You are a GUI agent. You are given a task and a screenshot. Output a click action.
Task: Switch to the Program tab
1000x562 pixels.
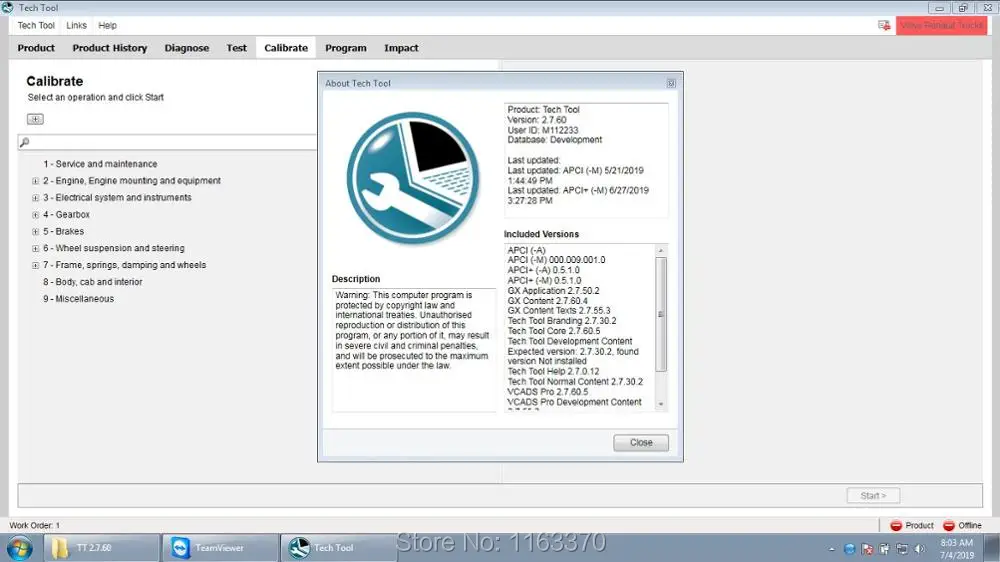pos(346,48)
